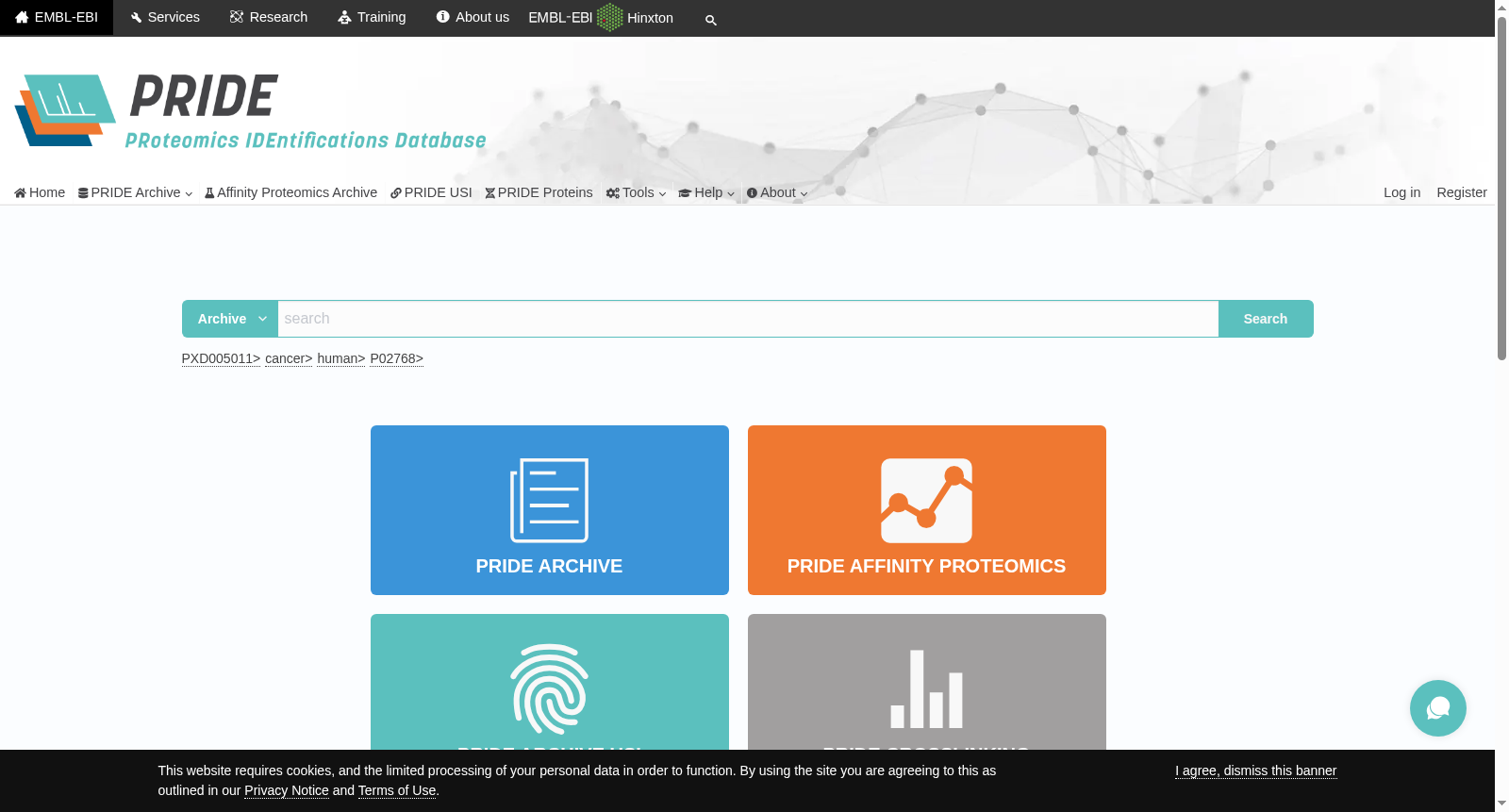
Task: Click the PRoteomics IDEntifications Database tagline
Action: pyautogui.click(x=306, y=141)
